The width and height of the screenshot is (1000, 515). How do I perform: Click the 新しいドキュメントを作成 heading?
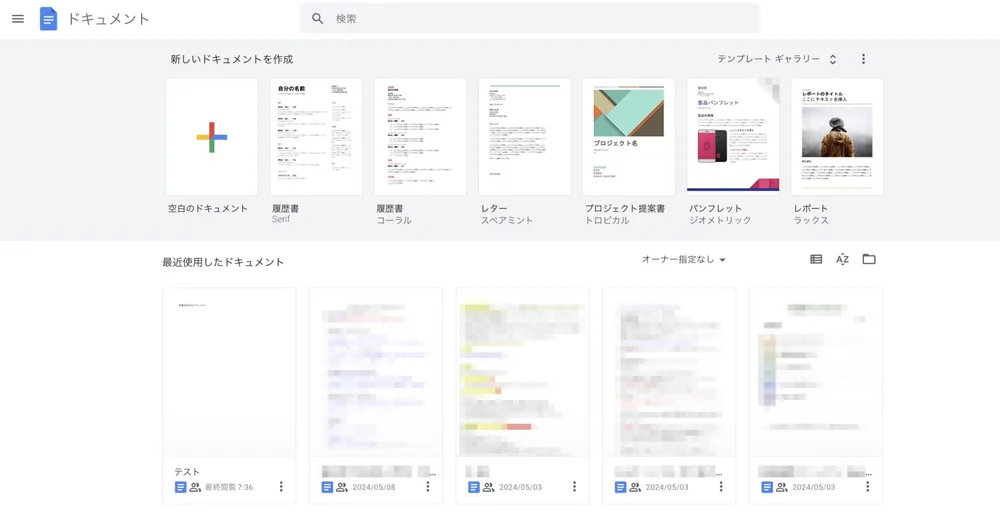tap(232, 59)
